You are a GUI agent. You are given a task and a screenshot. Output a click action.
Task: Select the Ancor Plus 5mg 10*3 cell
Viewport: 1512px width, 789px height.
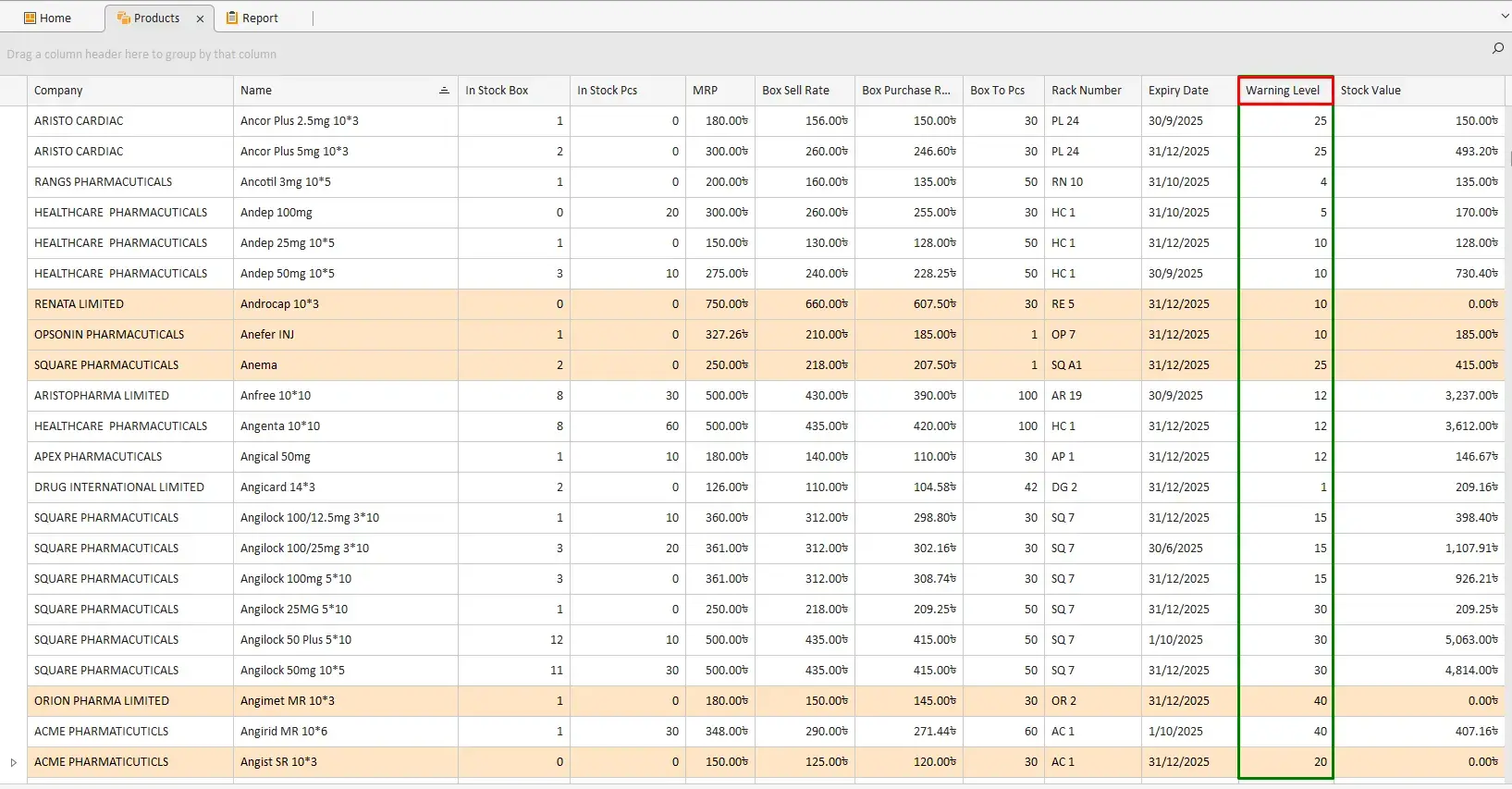(x=346, y=152)
